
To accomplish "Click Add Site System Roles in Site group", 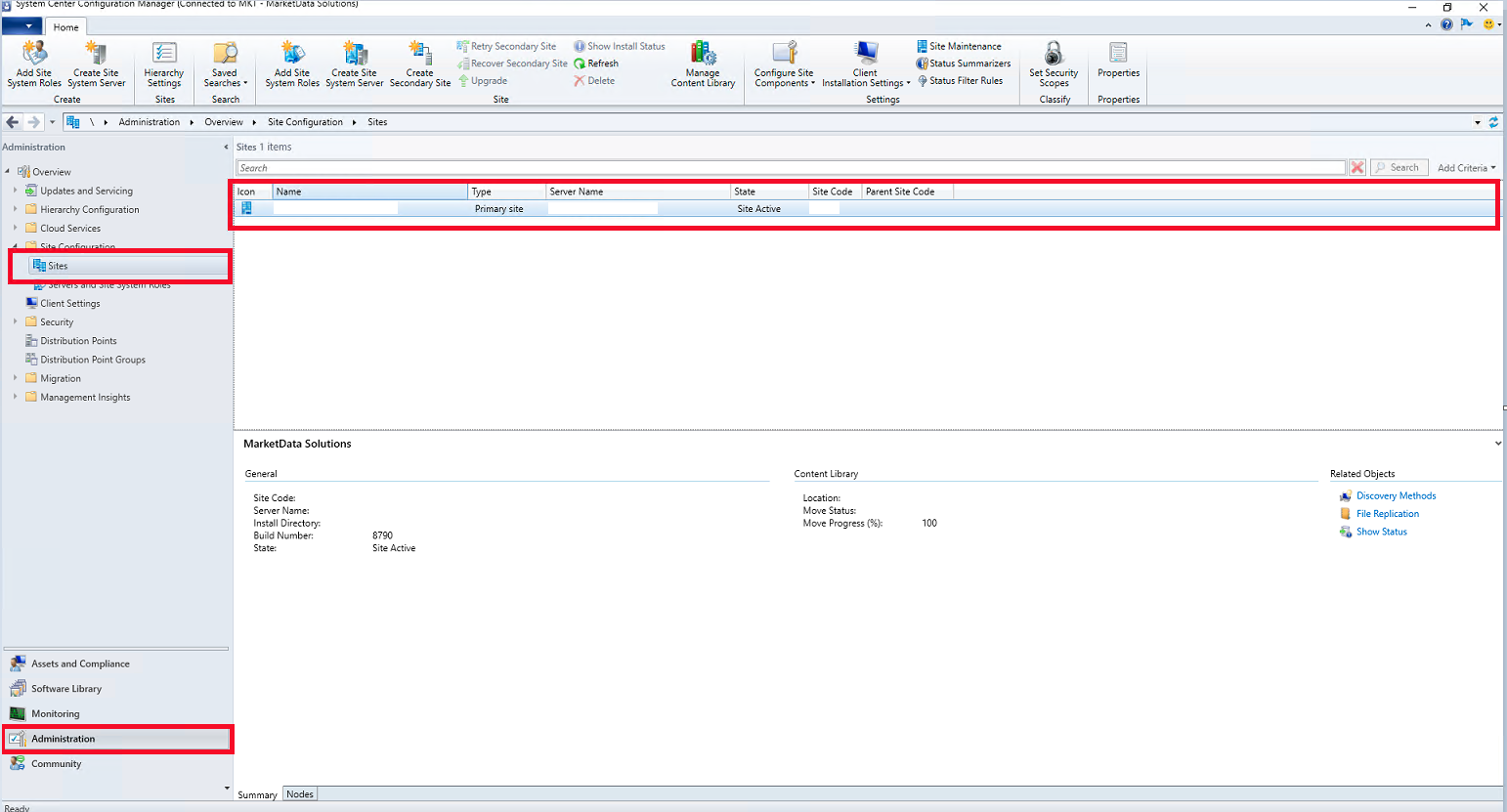I will 292,64.
